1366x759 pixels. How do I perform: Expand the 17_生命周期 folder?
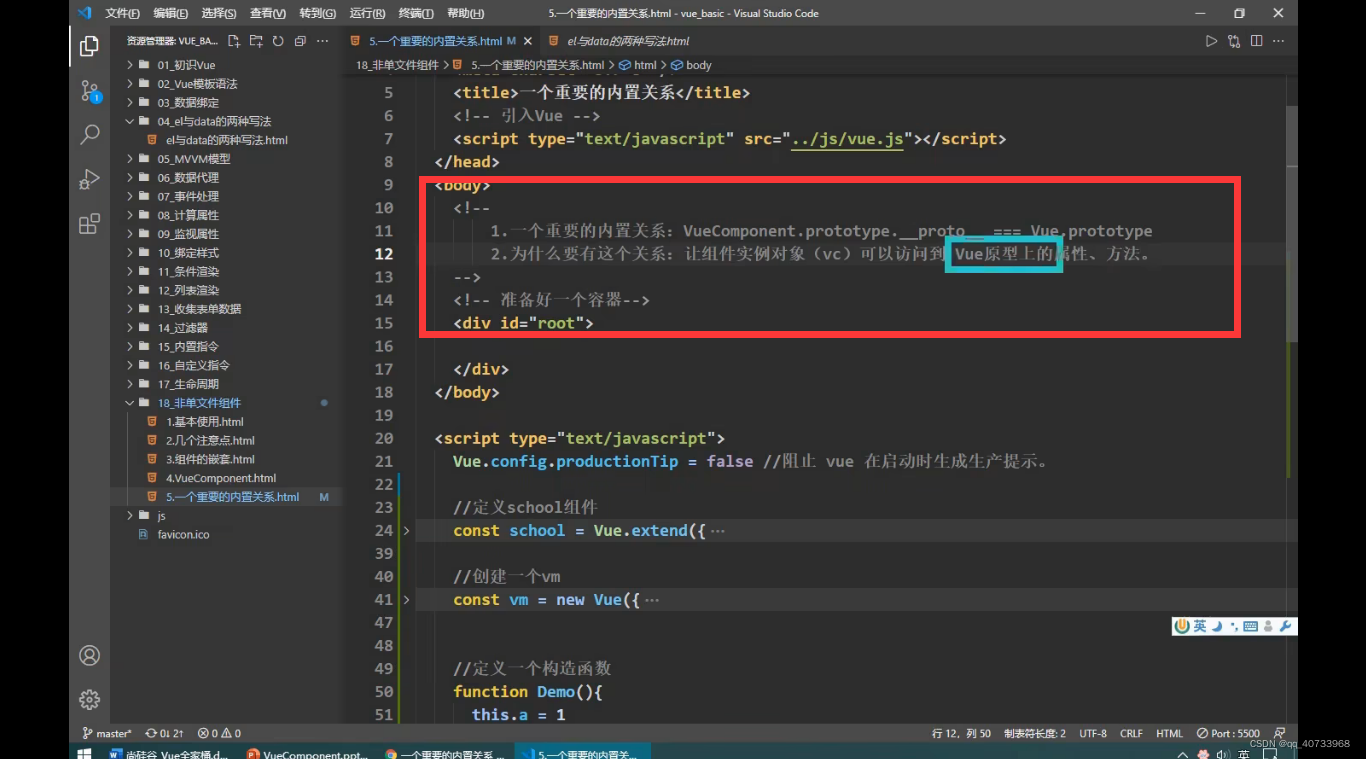click(x=188, y=384)
